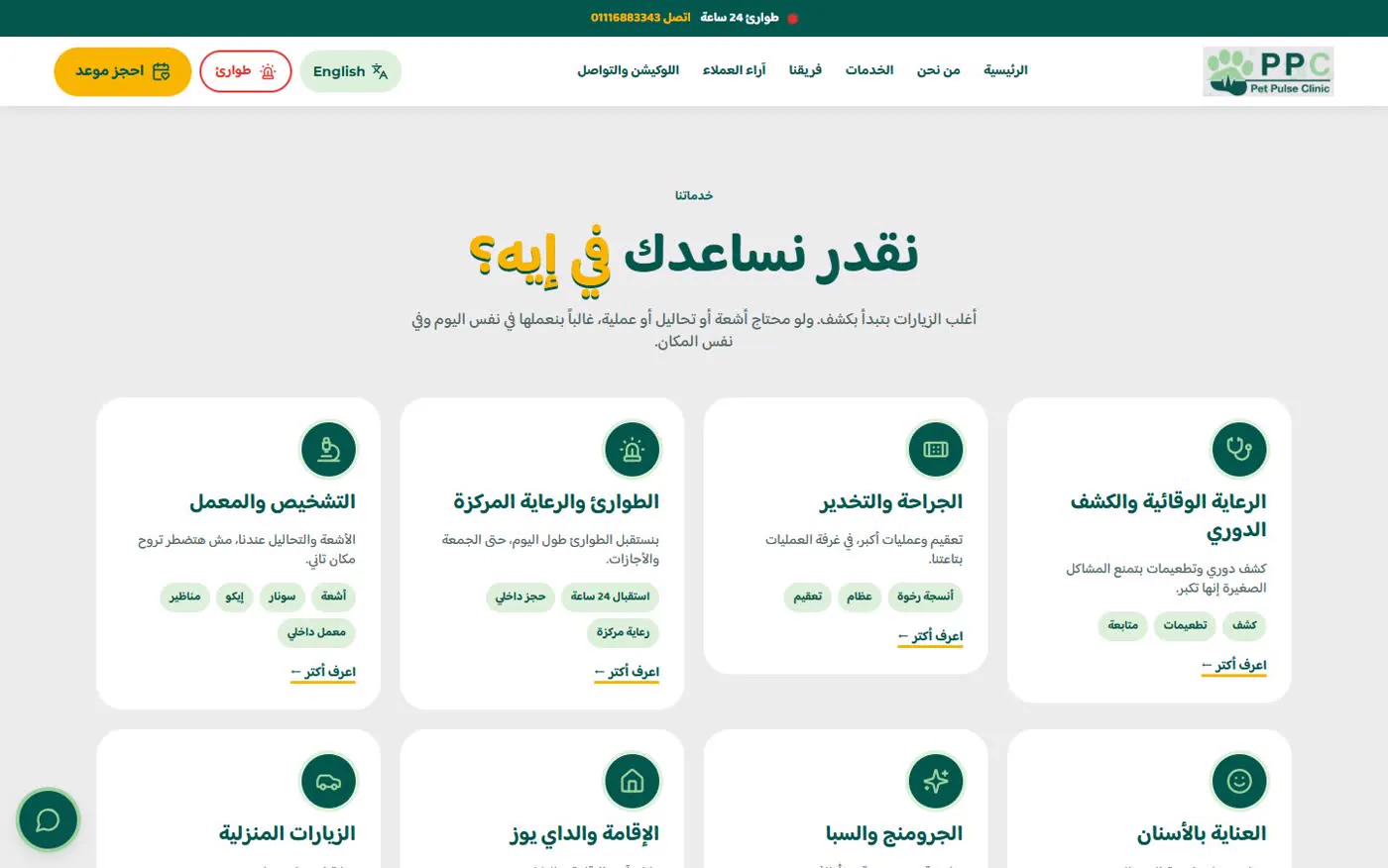The image size is (1388, 868).
Task: Call the emergency number 01116883343
Action: pyautogui.click(x=640, y=18)
